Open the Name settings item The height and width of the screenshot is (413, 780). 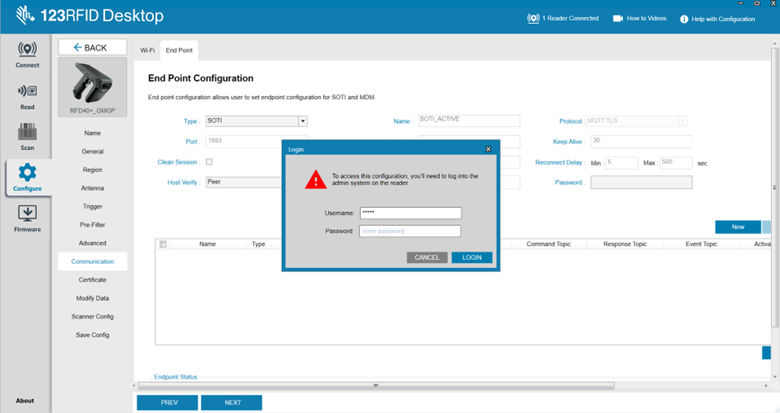93,133
